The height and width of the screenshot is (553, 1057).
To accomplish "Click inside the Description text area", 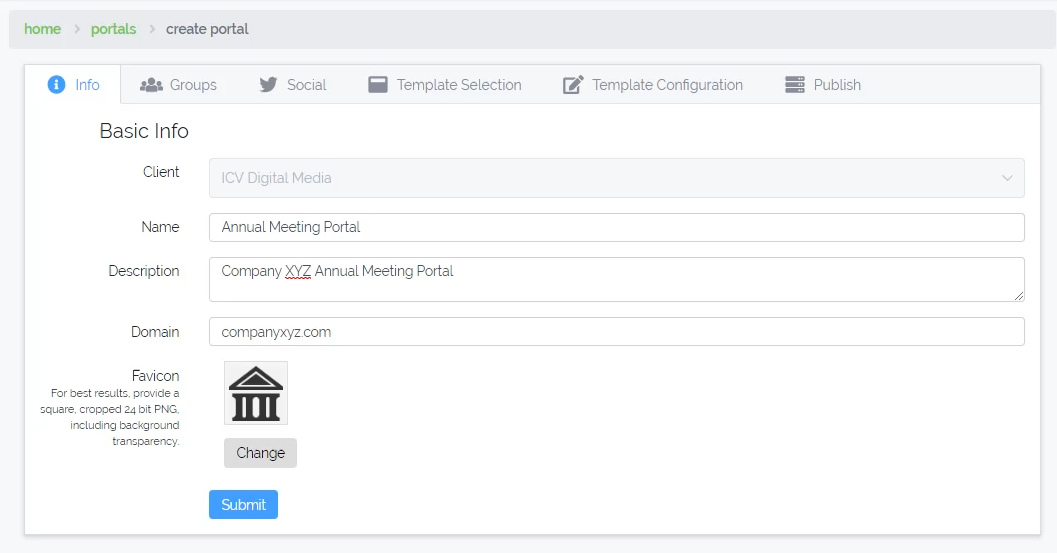I will pyautogui.click(x=616, y=280).
